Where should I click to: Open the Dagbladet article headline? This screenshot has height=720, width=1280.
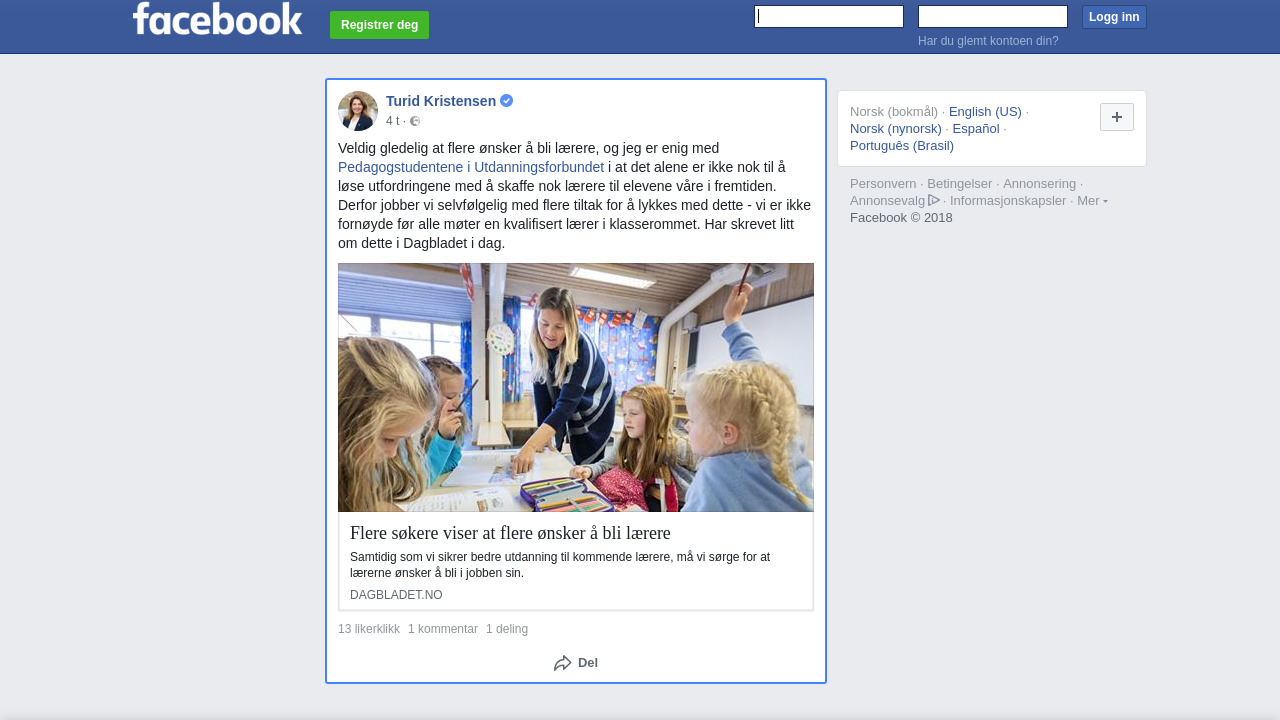click(510, 533)
